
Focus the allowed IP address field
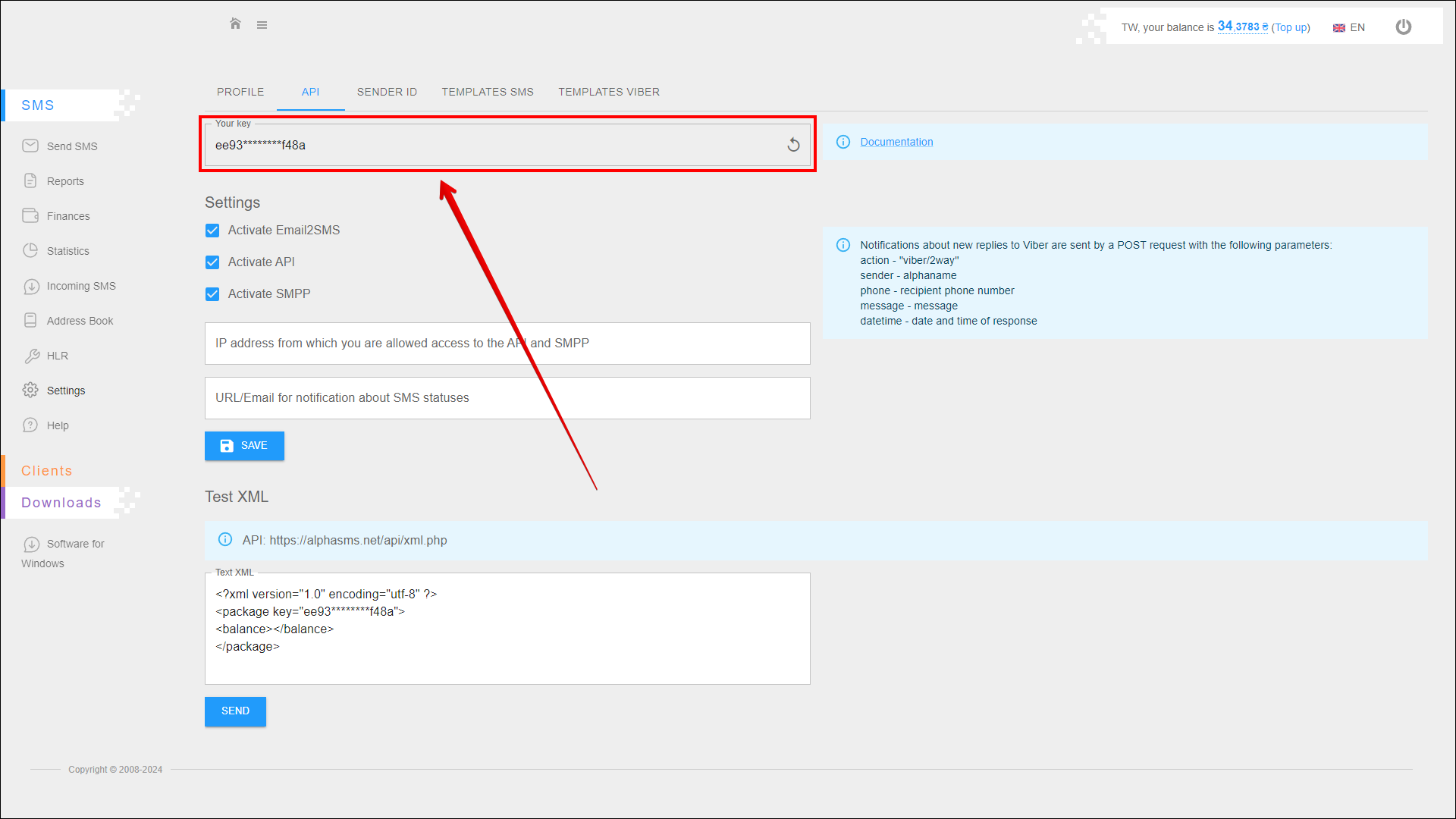[507, 344]
